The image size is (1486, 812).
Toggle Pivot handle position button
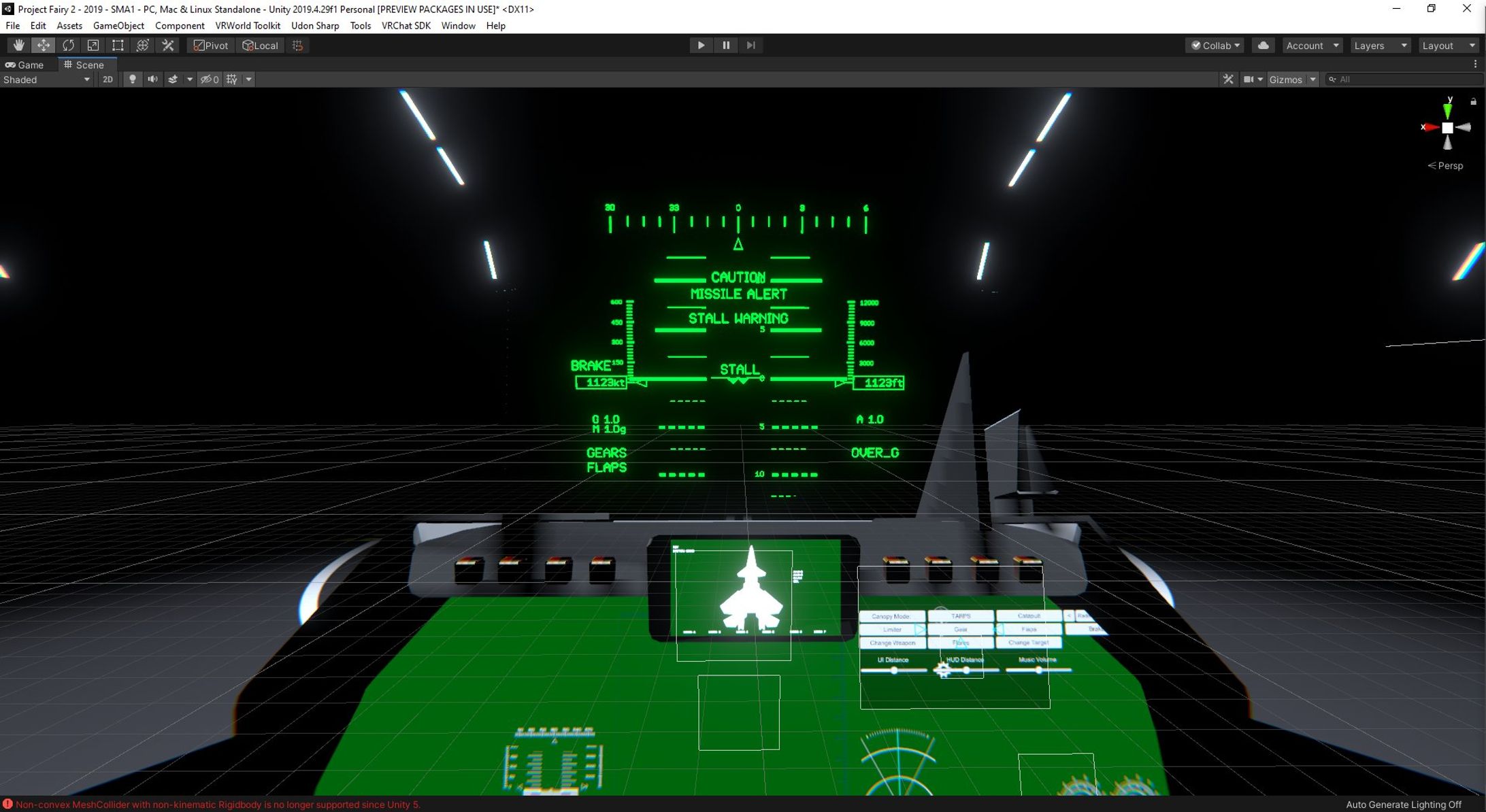211,46
